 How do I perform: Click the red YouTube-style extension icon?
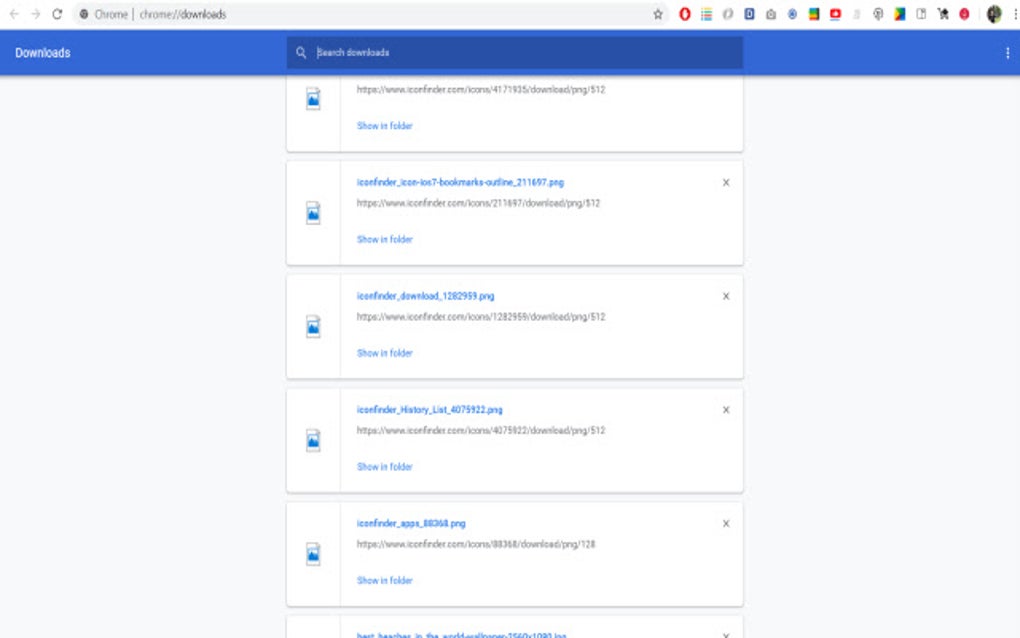pyautogui.click(x=835, y=14)
